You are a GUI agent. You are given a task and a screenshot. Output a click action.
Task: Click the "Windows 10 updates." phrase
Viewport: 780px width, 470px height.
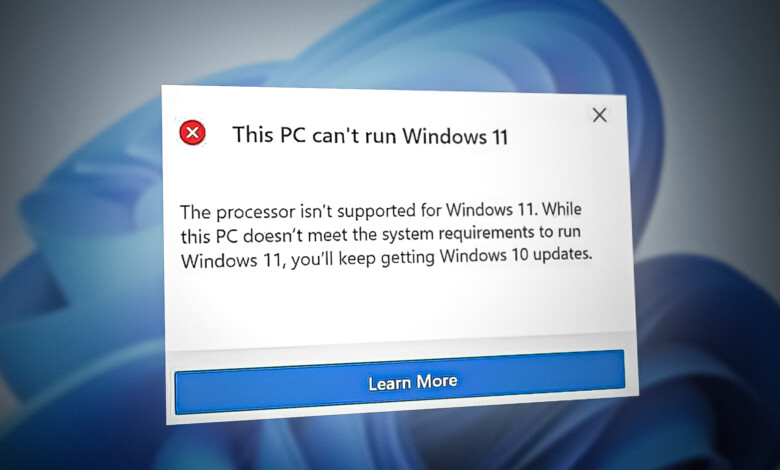[x=516, y=256]
